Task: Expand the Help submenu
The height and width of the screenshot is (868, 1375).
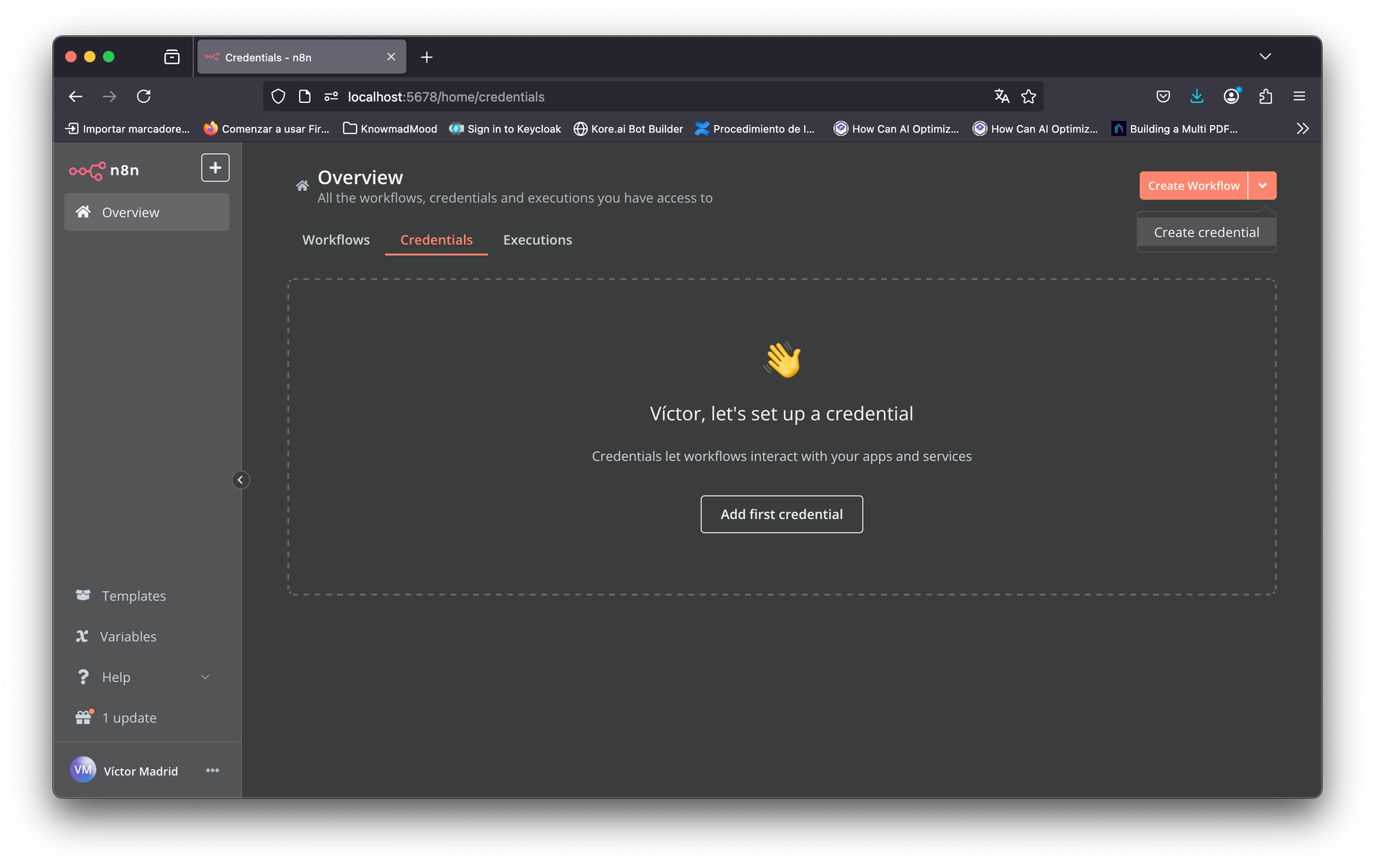Action: tap(205, 677)
